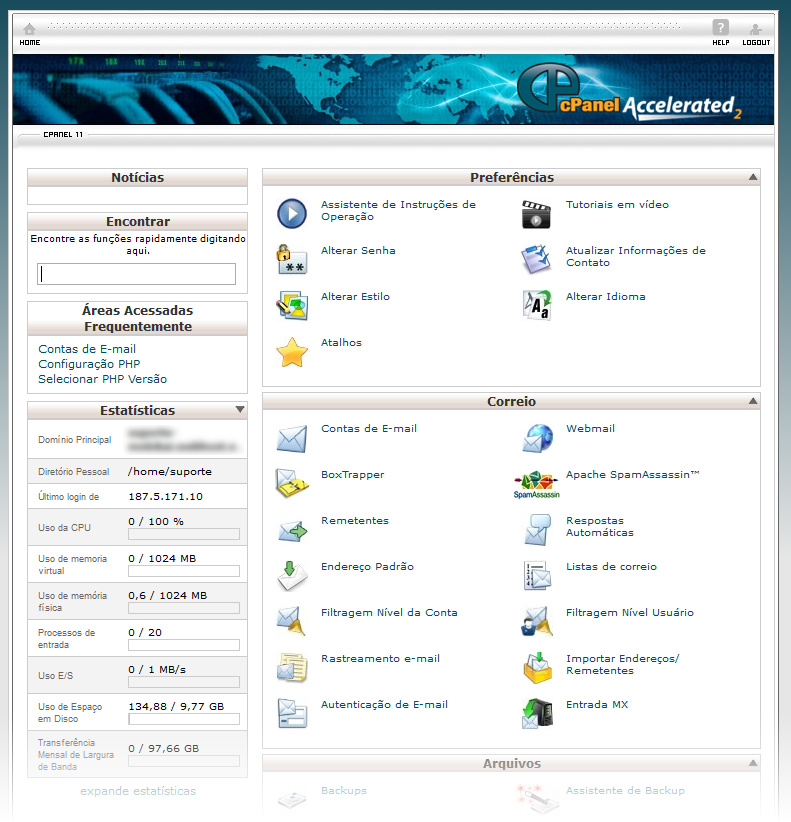Open the Listas de correio icon
The width and height of the screenshot is (791, 822).
click(537, 575)
